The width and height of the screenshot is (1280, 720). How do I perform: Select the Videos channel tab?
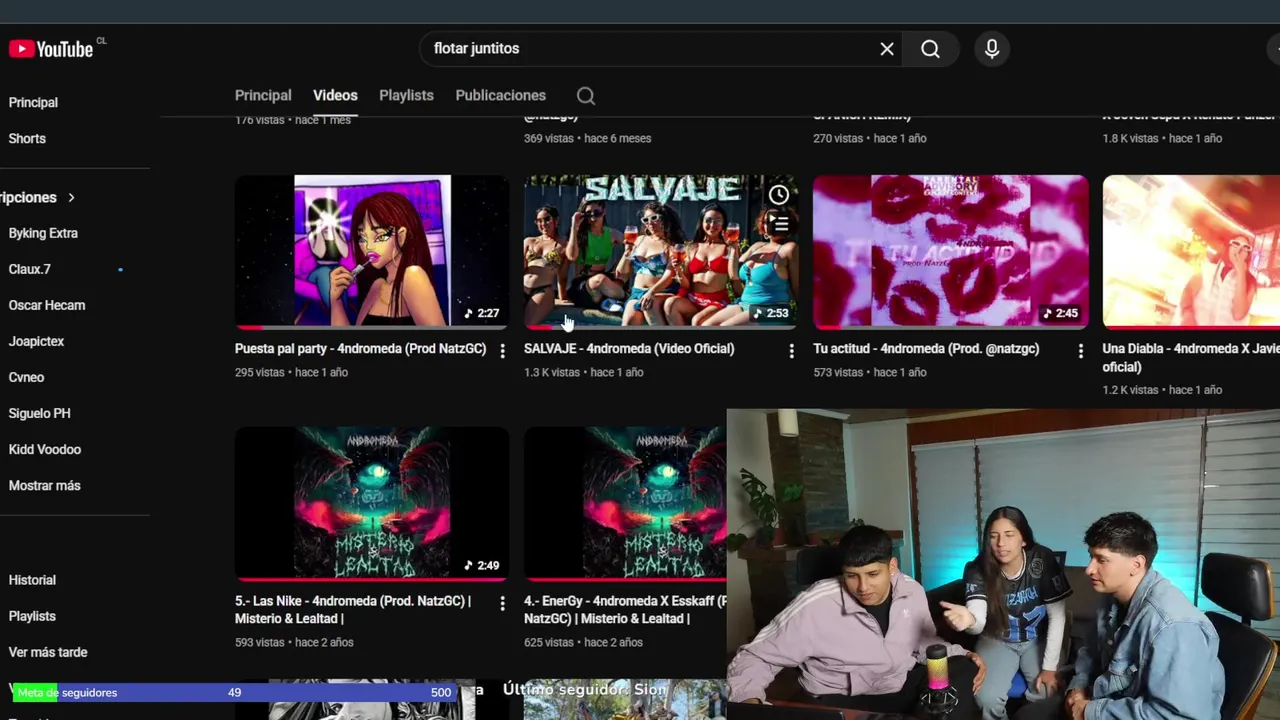tap(335, 95)
